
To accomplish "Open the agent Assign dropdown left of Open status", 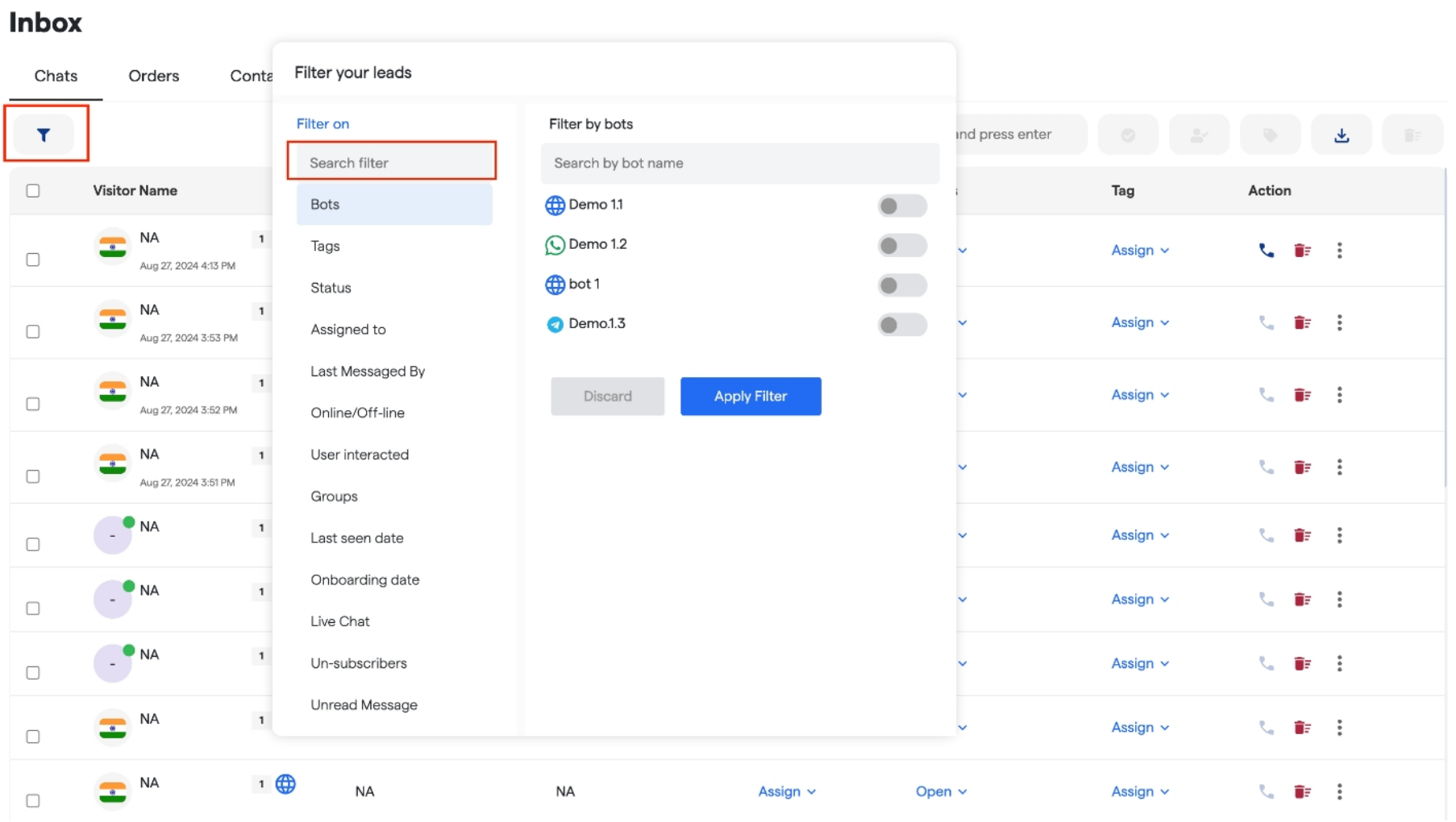I will click(x=787, y=791).
